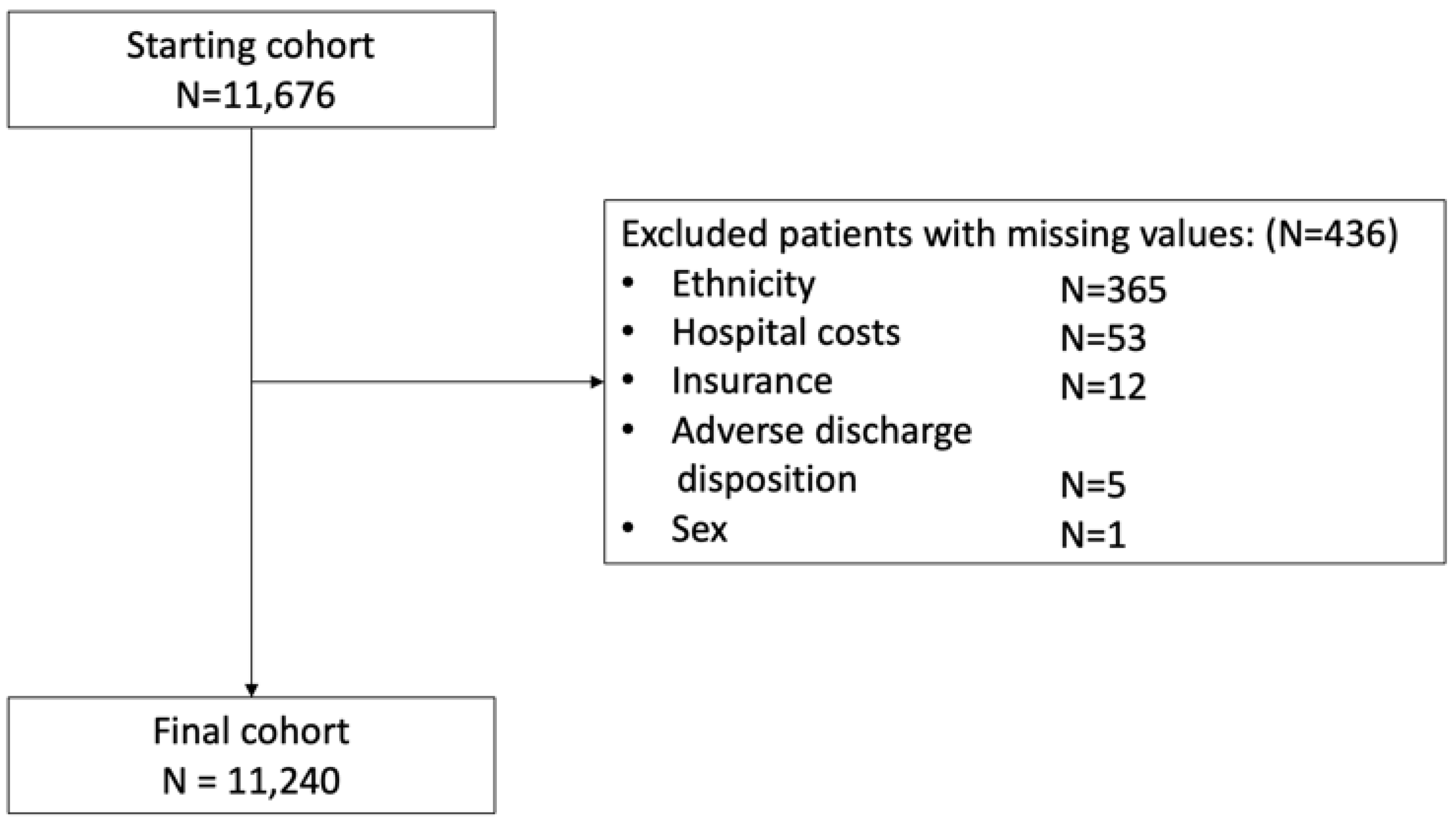Image resolution: width=1456 pixels, height=827 pixels.
Task: Click the "Final cohort" title text
Action: (x=250, y=731)
